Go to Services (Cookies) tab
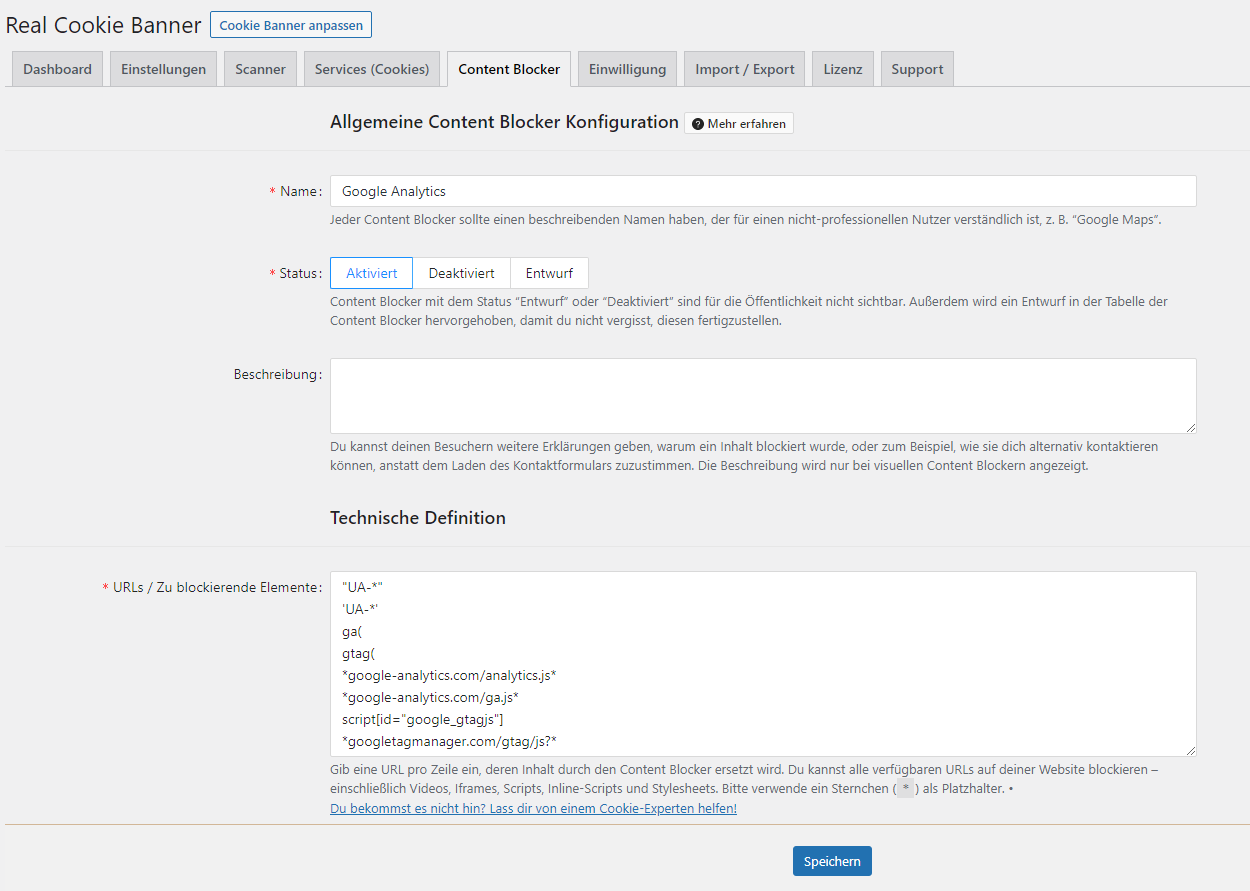The height and width of the screenshot is (891, 1250). pyautogui.click(x=372, y=69)
